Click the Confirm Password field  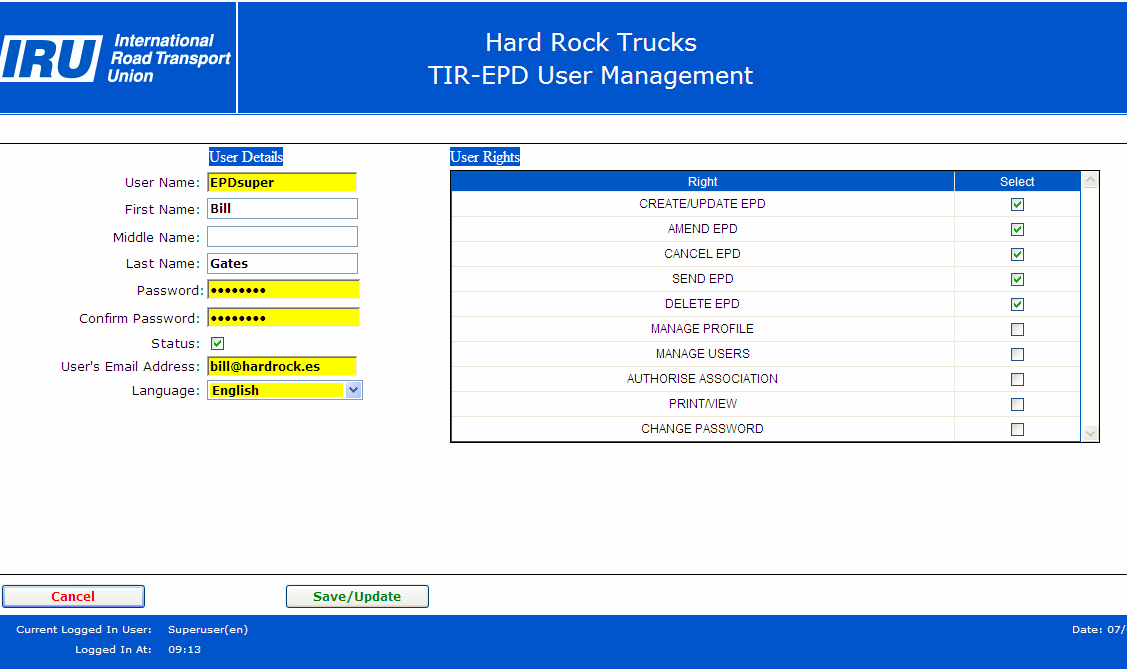(283, 318)
